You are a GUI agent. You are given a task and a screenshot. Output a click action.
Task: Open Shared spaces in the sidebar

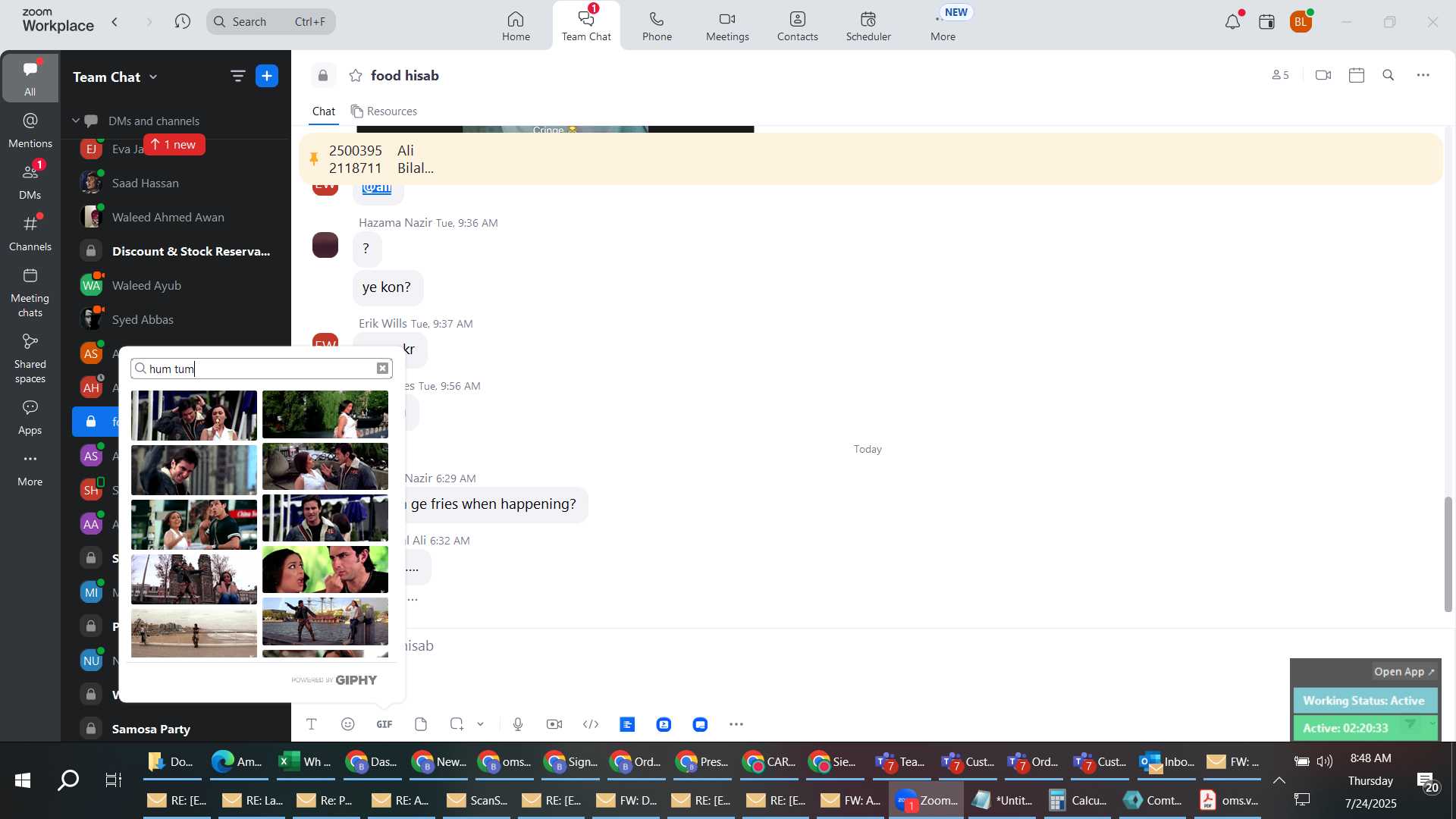pyautogui.click(x=30, y=359)
